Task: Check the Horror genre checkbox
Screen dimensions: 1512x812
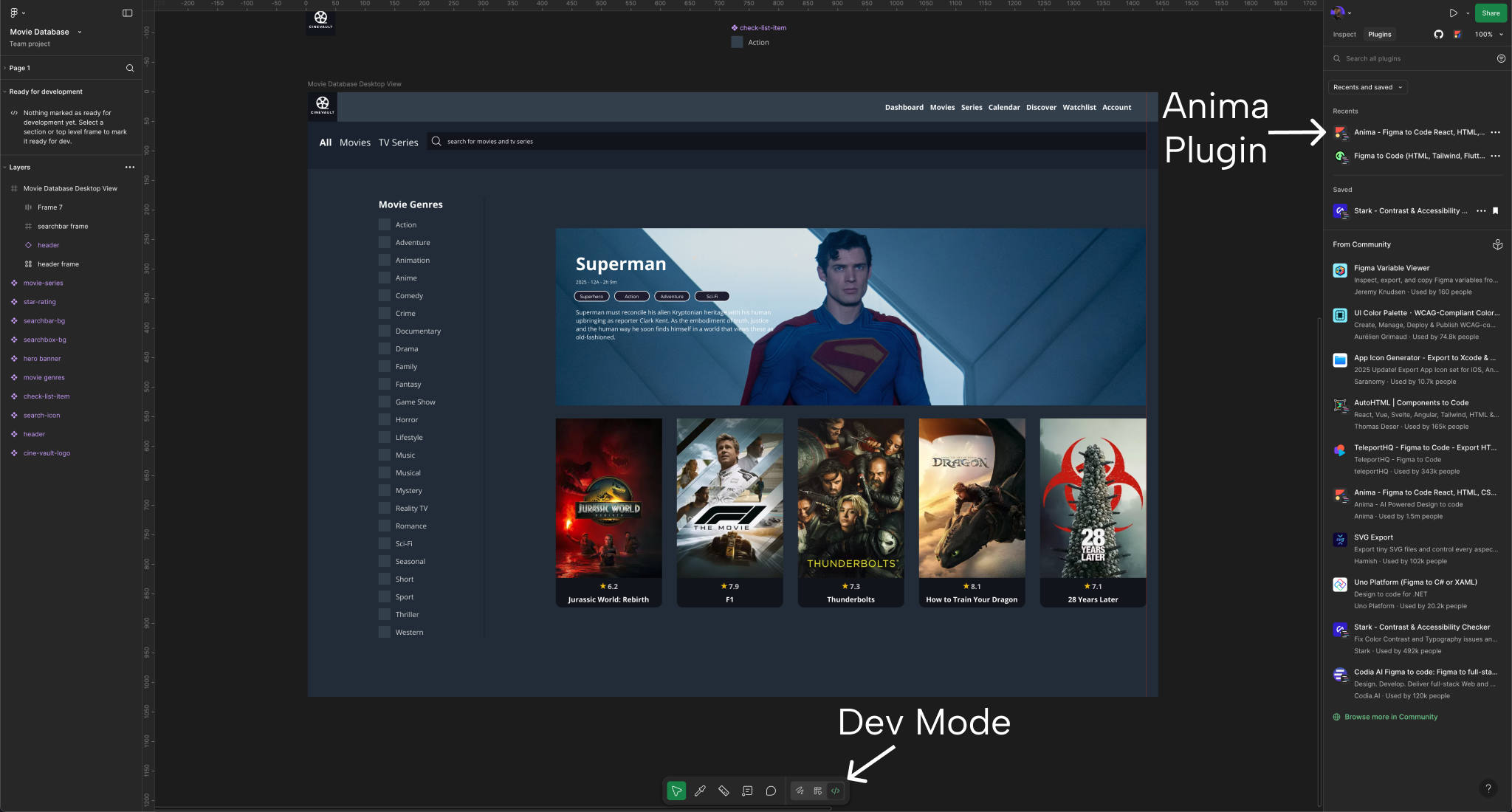Action: (385, 419)
